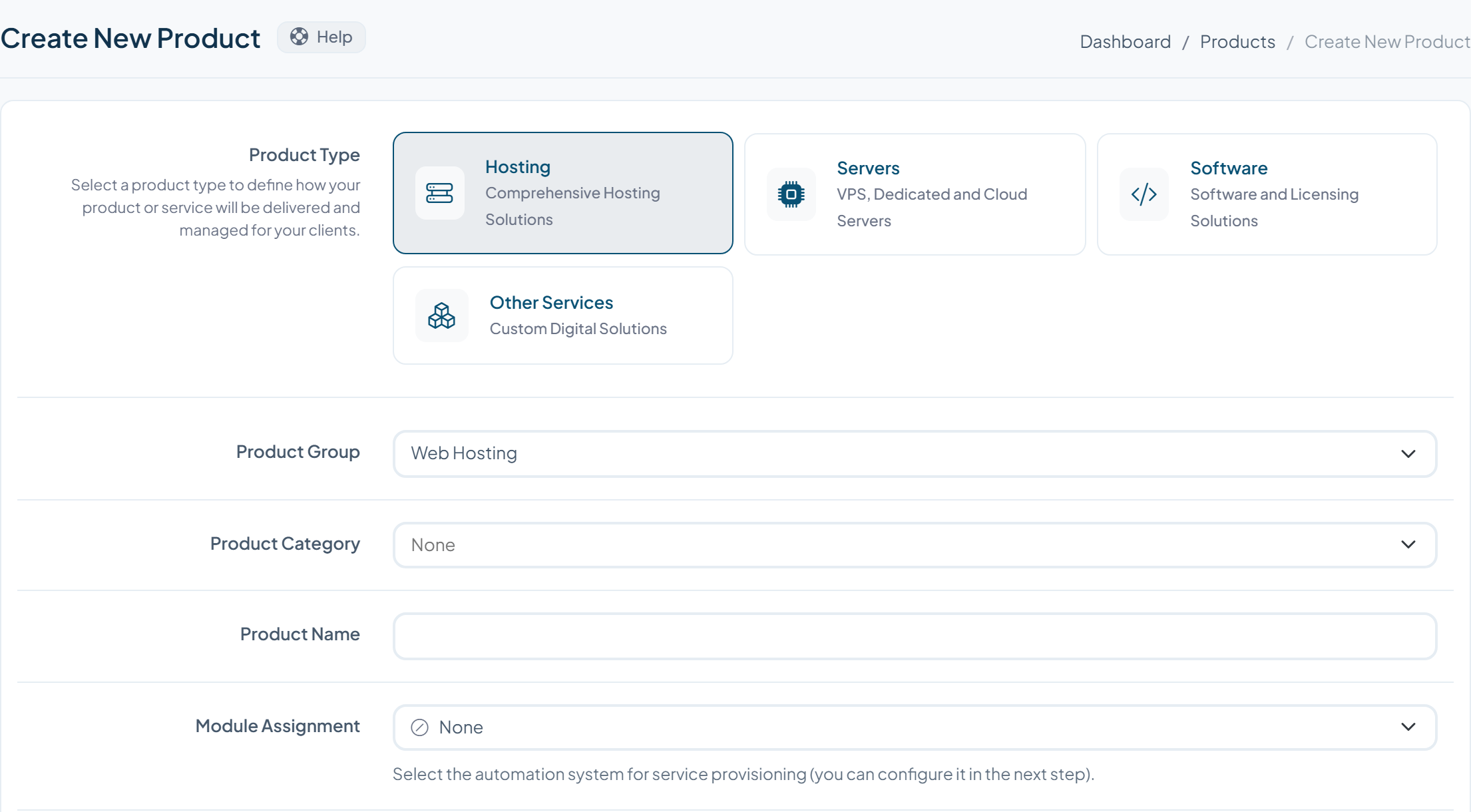Open the Product Category dropdown
The image size is (1471, 812).
click(x=915, y=545)
